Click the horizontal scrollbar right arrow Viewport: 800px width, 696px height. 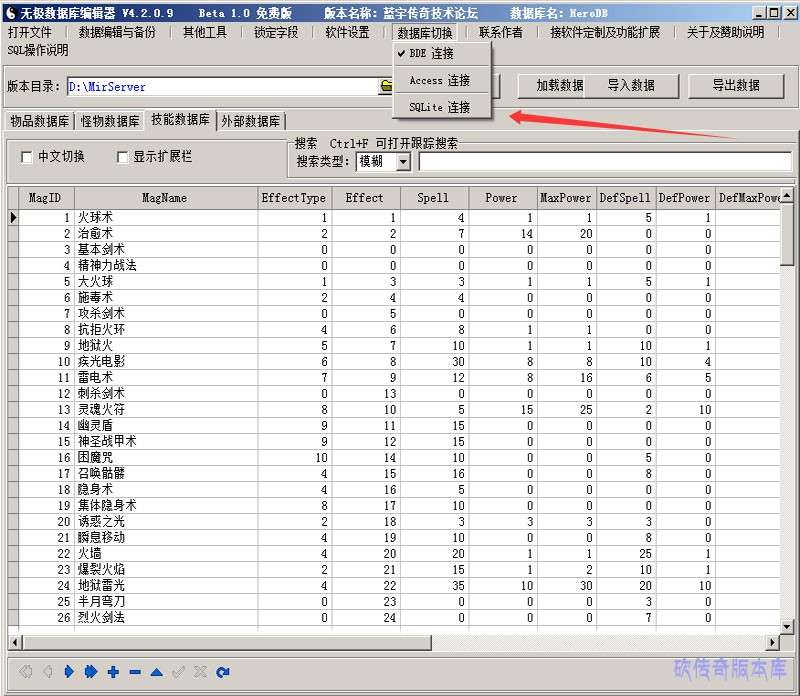[773, 642]
